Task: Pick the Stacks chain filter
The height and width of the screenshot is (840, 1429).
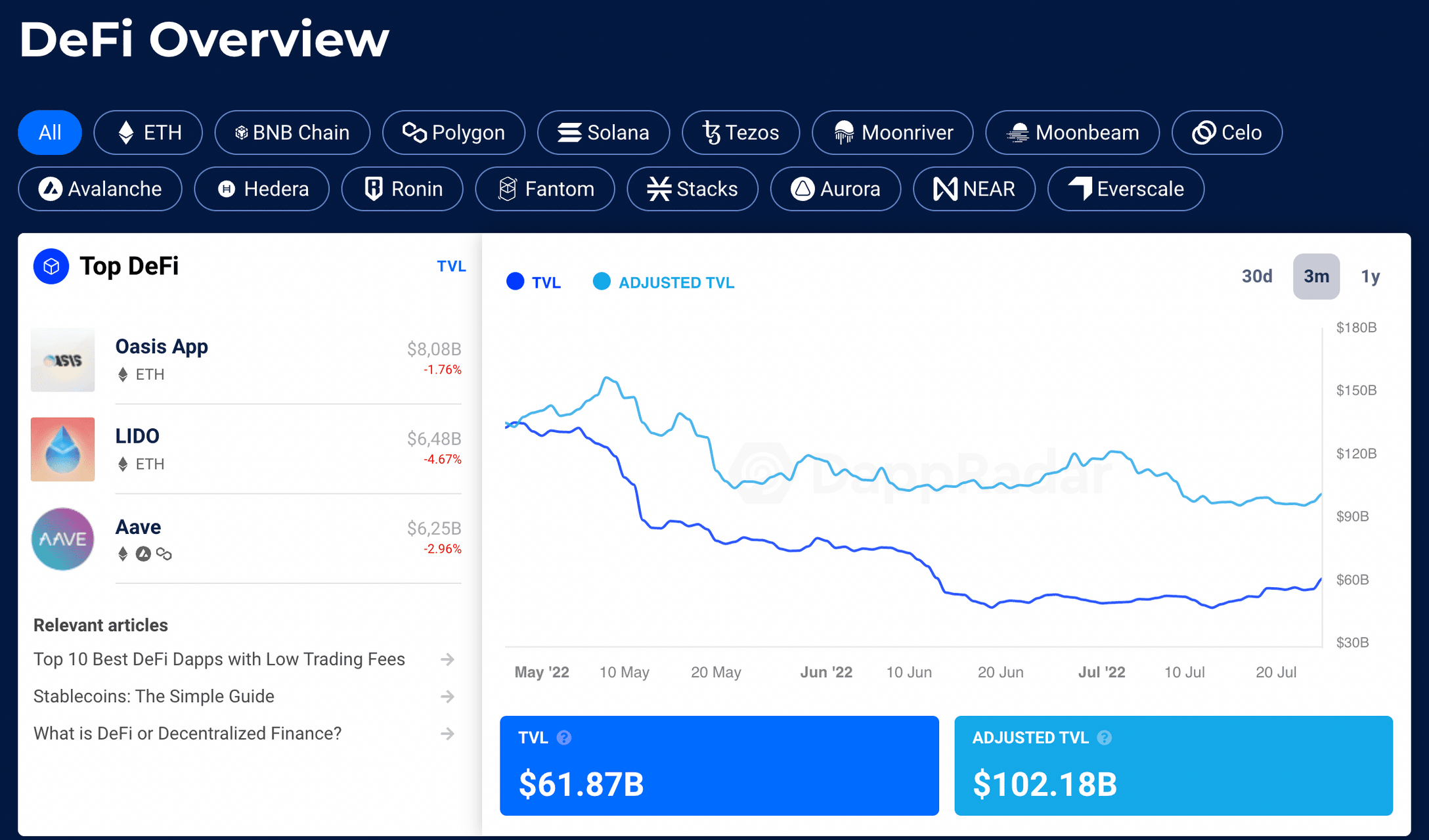Action: pos(693,189)
